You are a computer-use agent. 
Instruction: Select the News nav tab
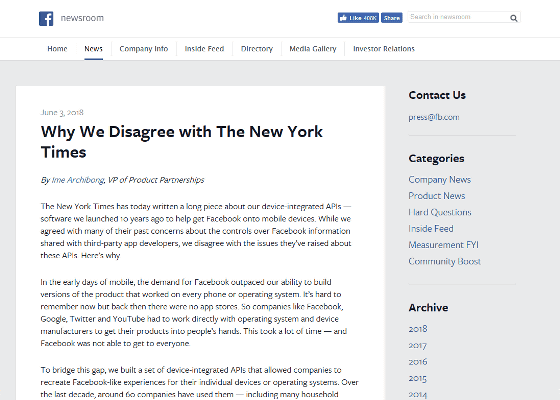coord(94,49)
